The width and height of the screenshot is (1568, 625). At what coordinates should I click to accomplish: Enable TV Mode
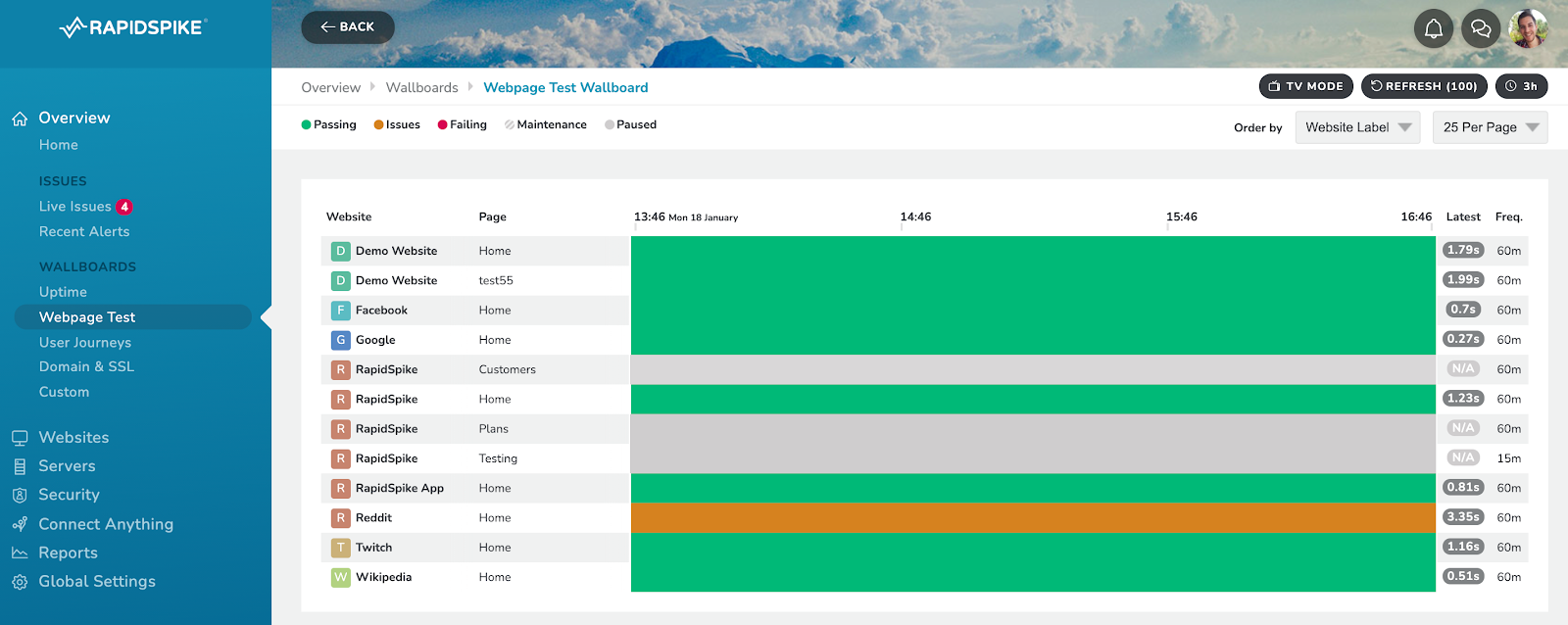(x=1305, y=86)
